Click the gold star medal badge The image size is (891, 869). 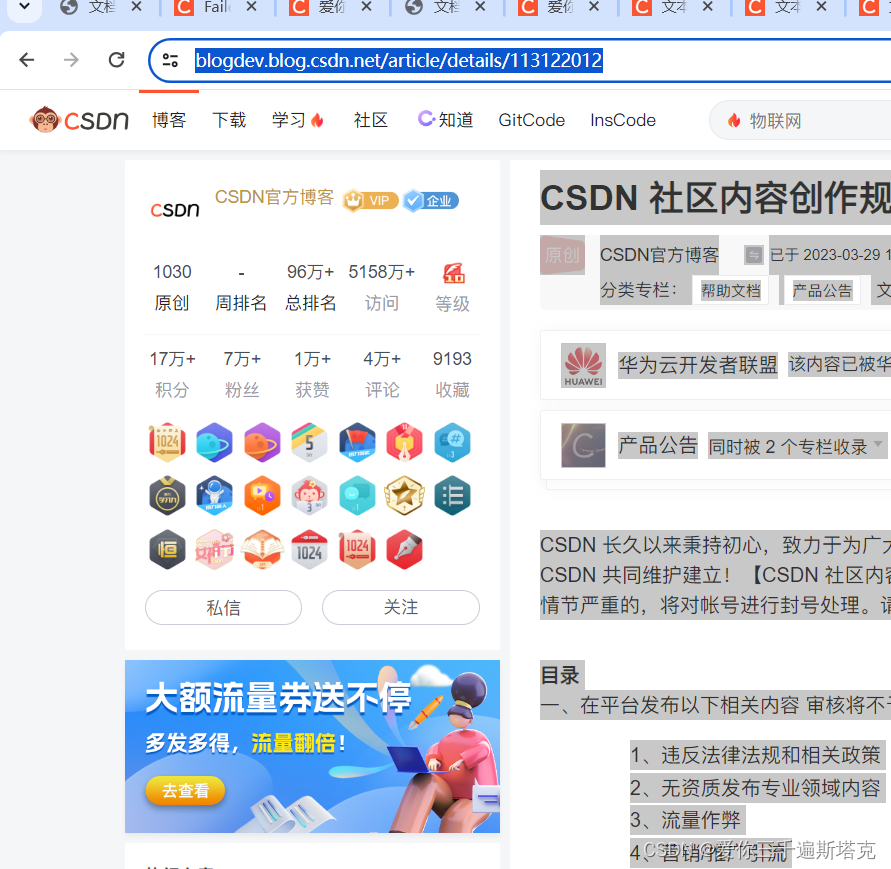point(404,496)
